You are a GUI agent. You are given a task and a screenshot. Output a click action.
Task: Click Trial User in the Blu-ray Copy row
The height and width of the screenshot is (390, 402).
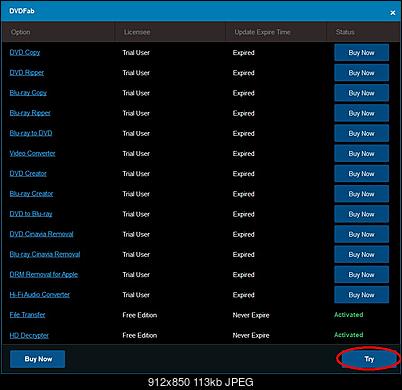pyautogui.click(x=136, y=93)
